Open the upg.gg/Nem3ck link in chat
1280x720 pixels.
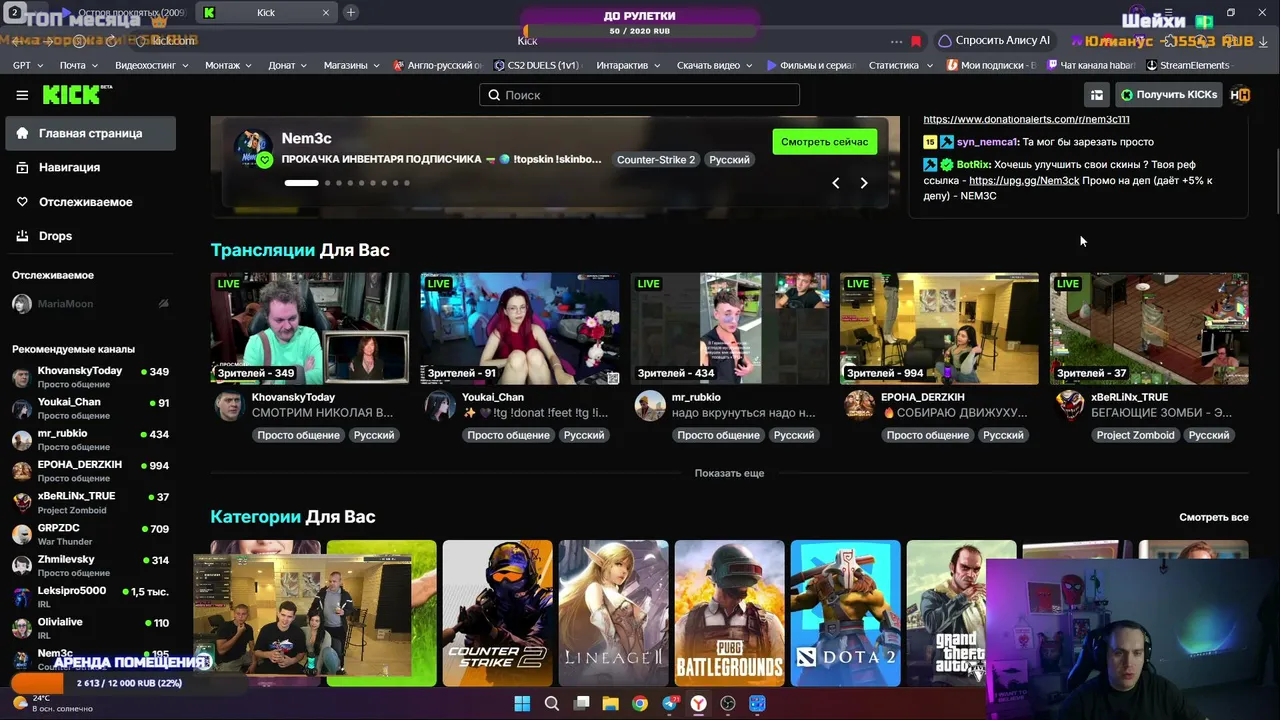point(1024,180)
